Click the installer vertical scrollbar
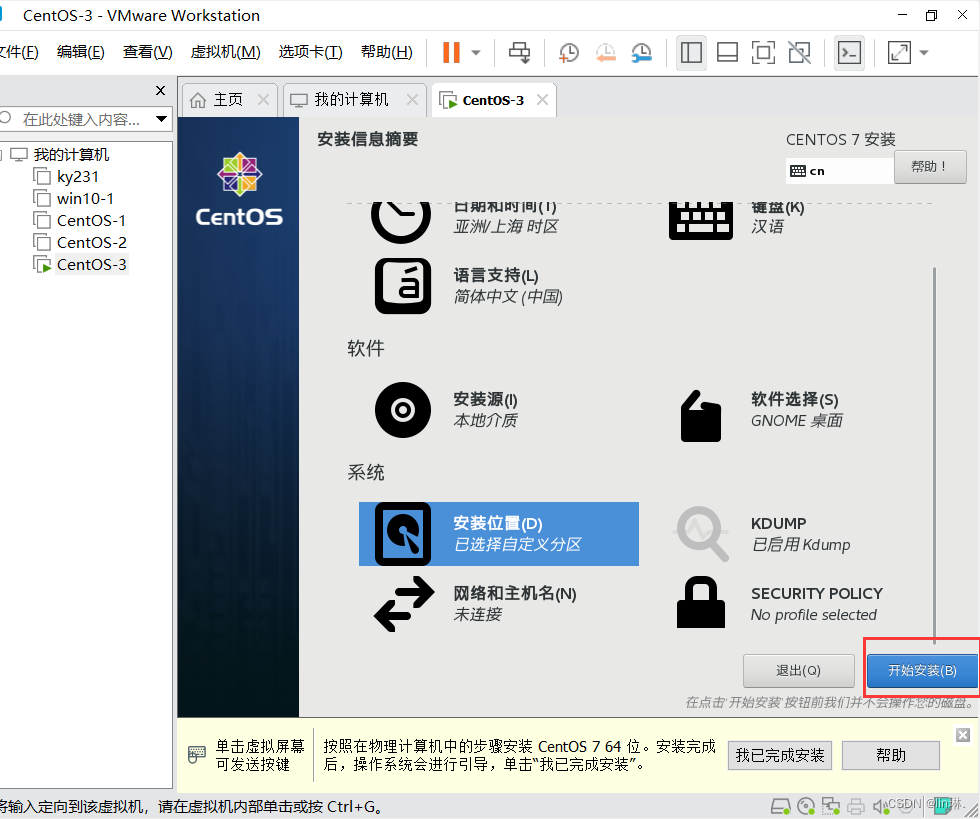This screenshot has height=819, width=980. (x=934, y=455)
